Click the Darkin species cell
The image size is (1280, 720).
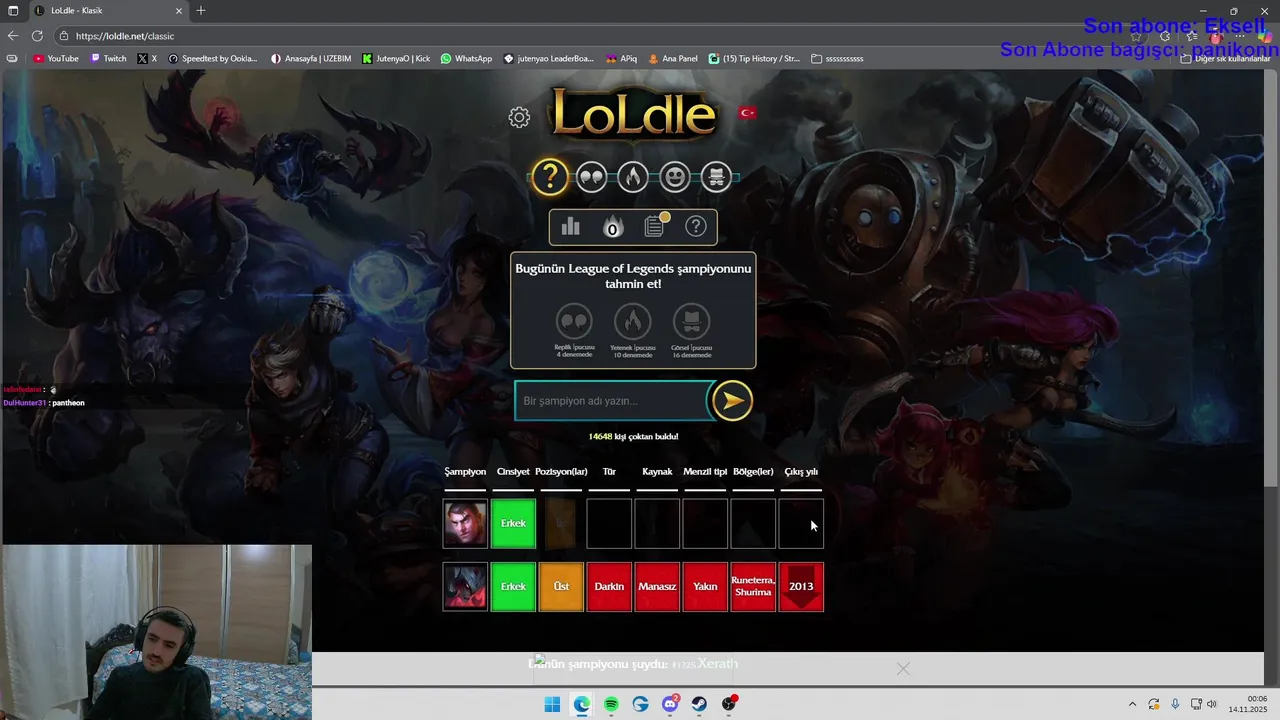pos(609,587)
